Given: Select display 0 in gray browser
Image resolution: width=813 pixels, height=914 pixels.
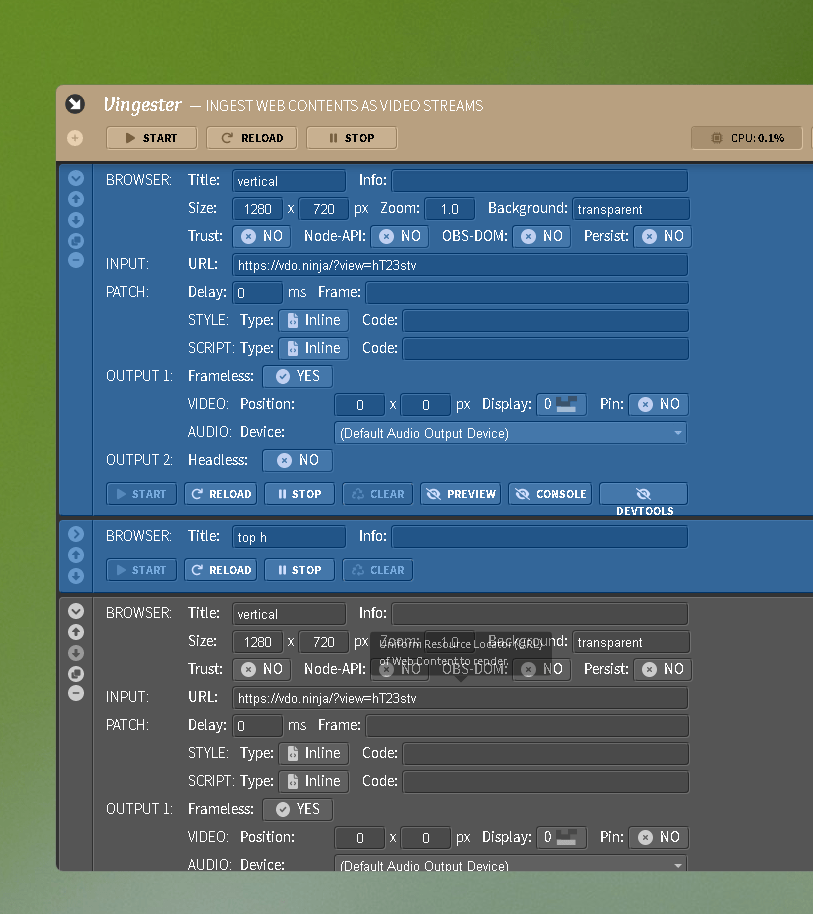Looking at the screenshot, I should tap(561, 837).
